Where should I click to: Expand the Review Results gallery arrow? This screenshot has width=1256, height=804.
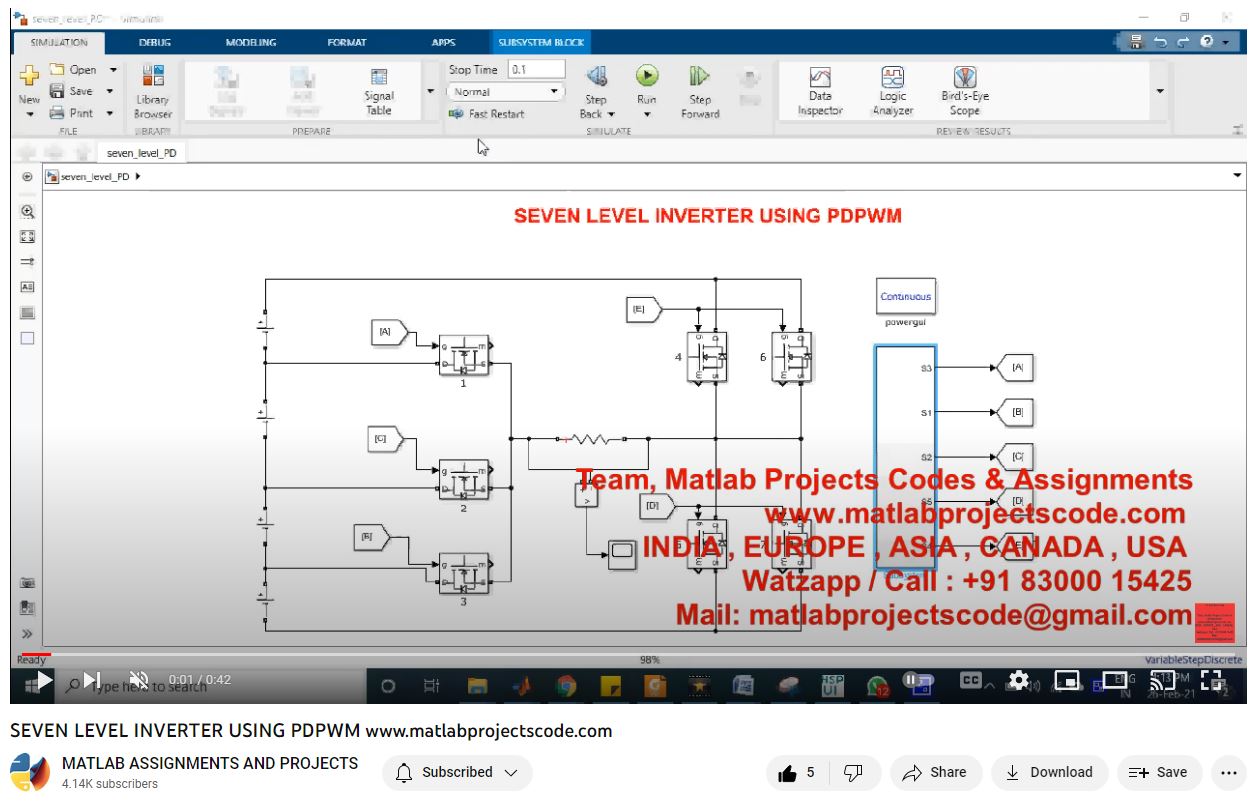pos(1160,91)
